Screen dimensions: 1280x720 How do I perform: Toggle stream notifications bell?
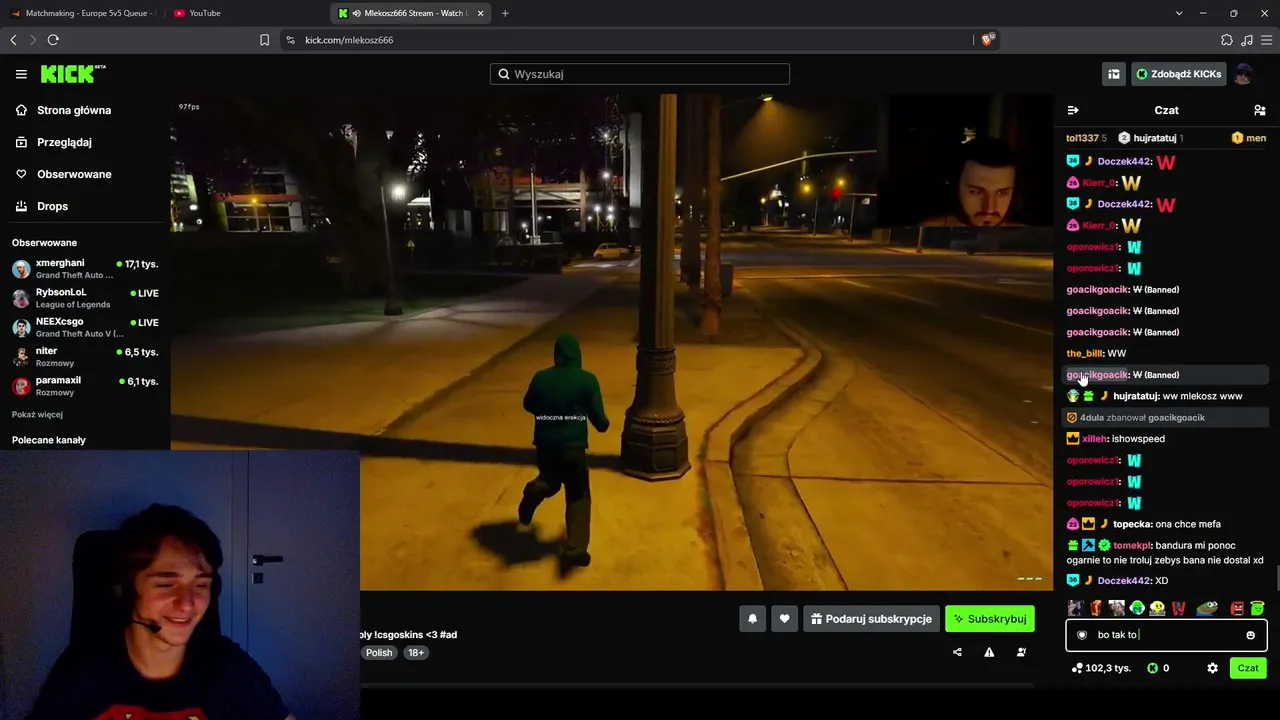pyautogui.click(x=753, y=619)
